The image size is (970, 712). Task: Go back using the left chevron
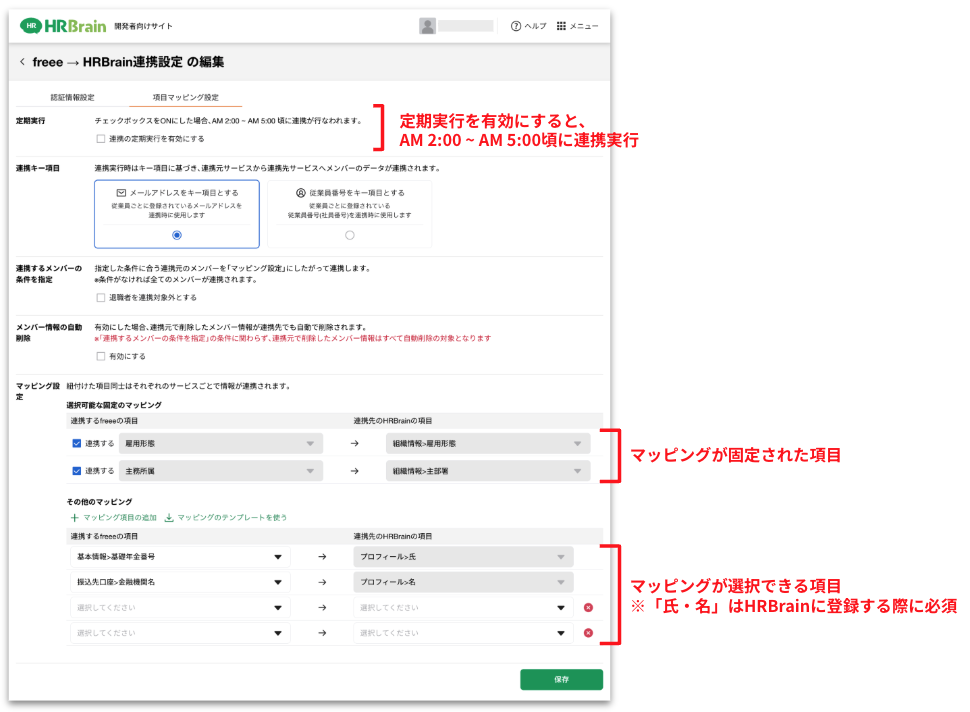pos(22,62)
